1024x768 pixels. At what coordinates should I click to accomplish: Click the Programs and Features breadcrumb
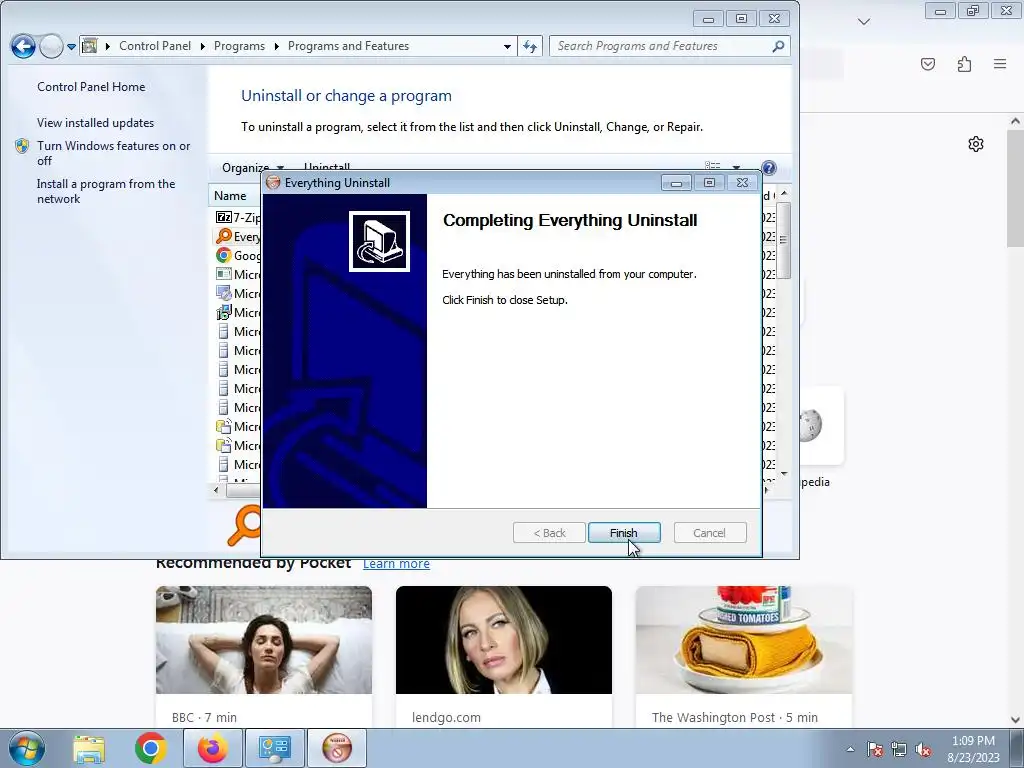point(348,46)
